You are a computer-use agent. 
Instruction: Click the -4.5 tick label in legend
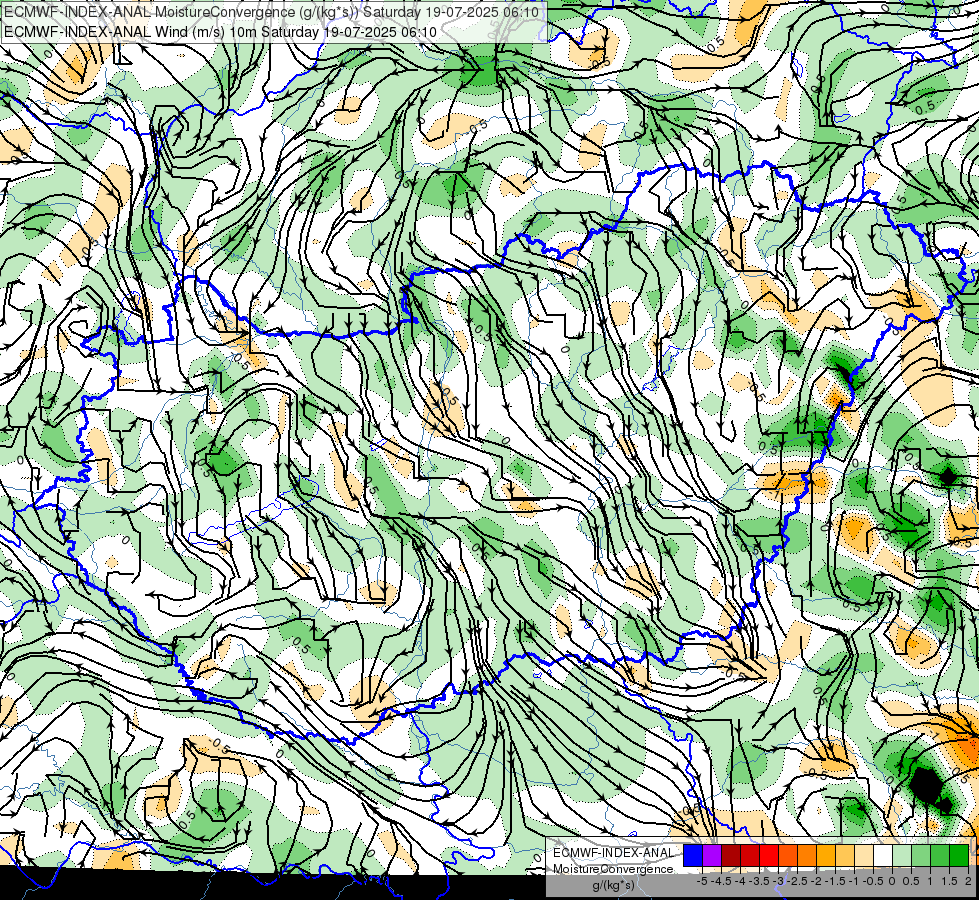pyautogui.click(x=721, y=881)
